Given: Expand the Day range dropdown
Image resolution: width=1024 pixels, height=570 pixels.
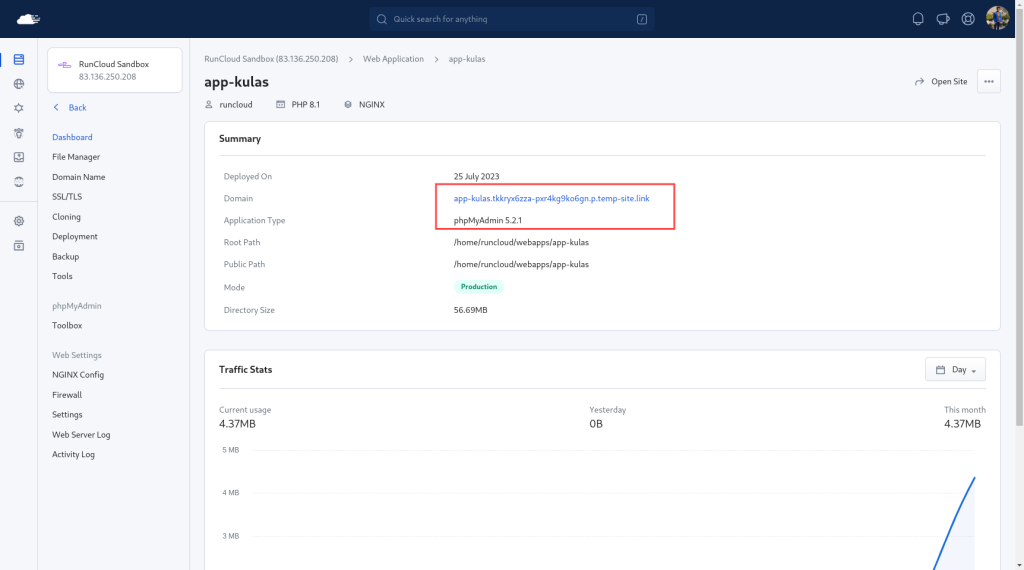Looking at the screenshot, I should pyautogui.click(x=955, y=370).
